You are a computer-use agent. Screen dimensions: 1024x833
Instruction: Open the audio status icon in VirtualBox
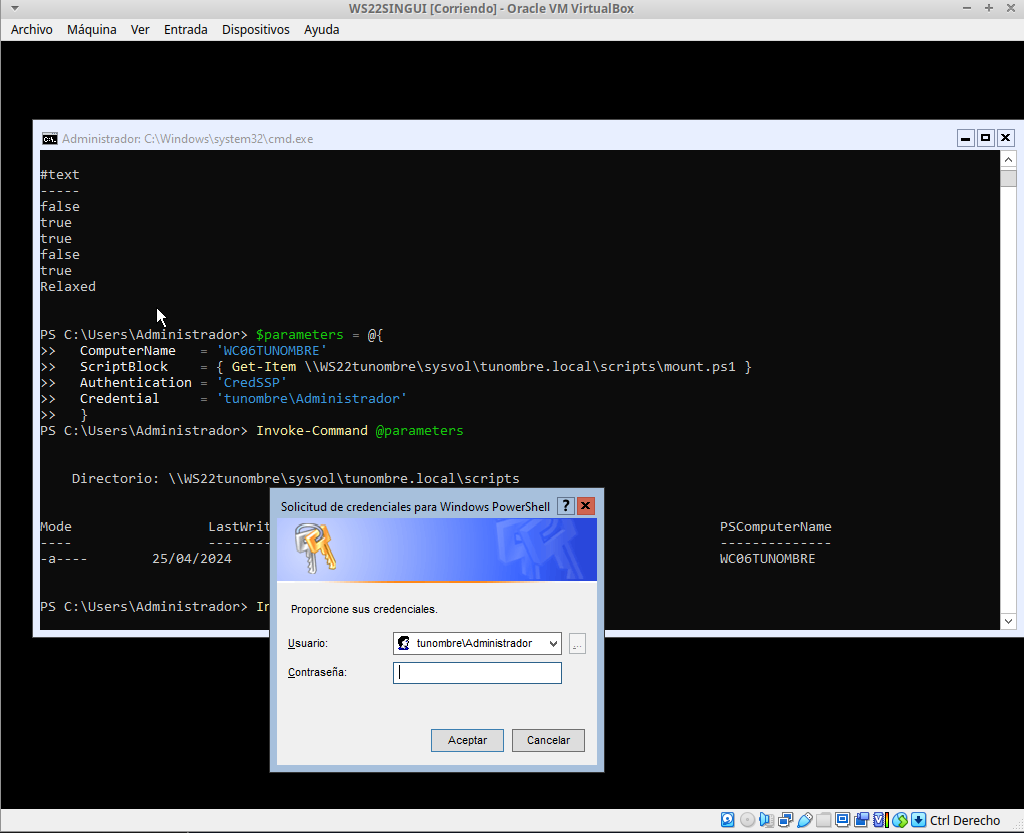coord(766,820)
